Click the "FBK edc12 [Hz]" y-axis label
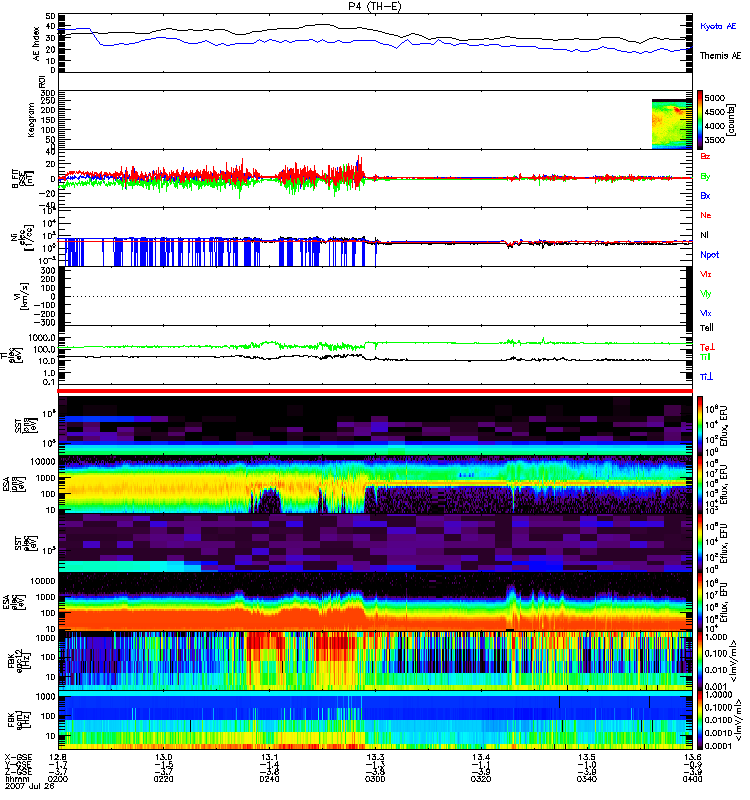Viewport: 750px width, 800px height. [x=20, y=661]
